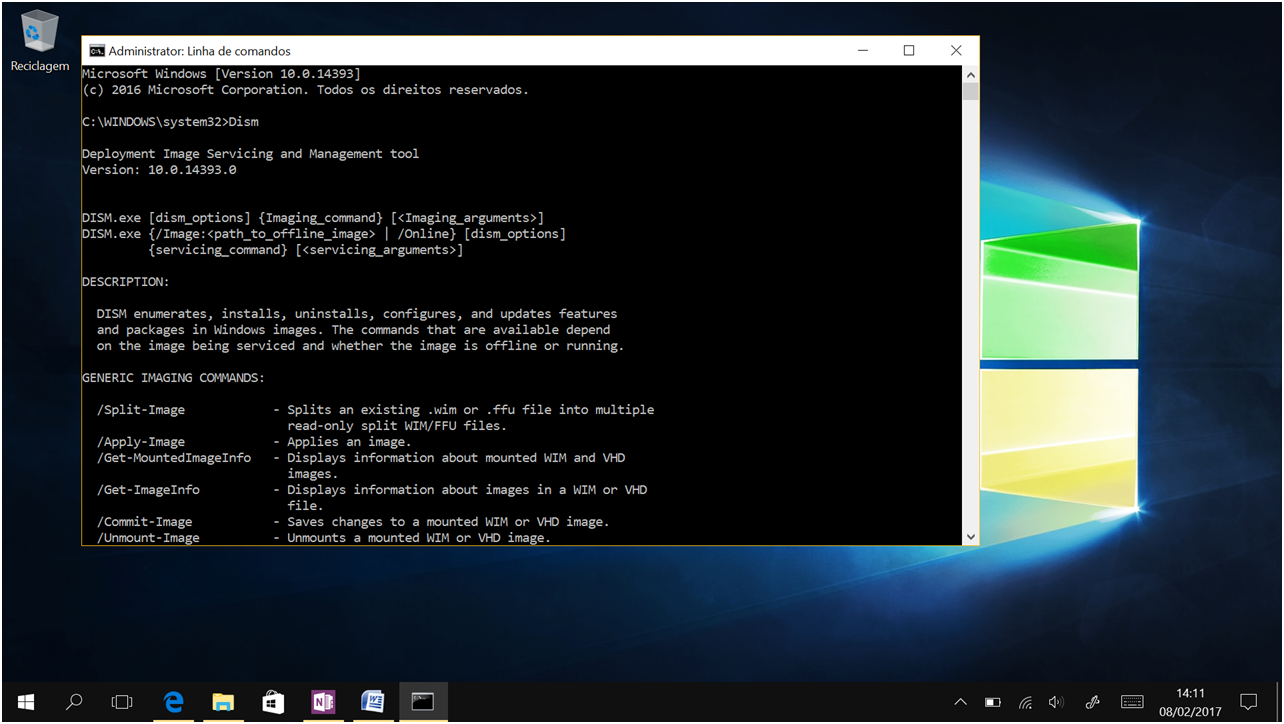Launch Microsoft Edge from the taskbar

[x=174, y=702]
